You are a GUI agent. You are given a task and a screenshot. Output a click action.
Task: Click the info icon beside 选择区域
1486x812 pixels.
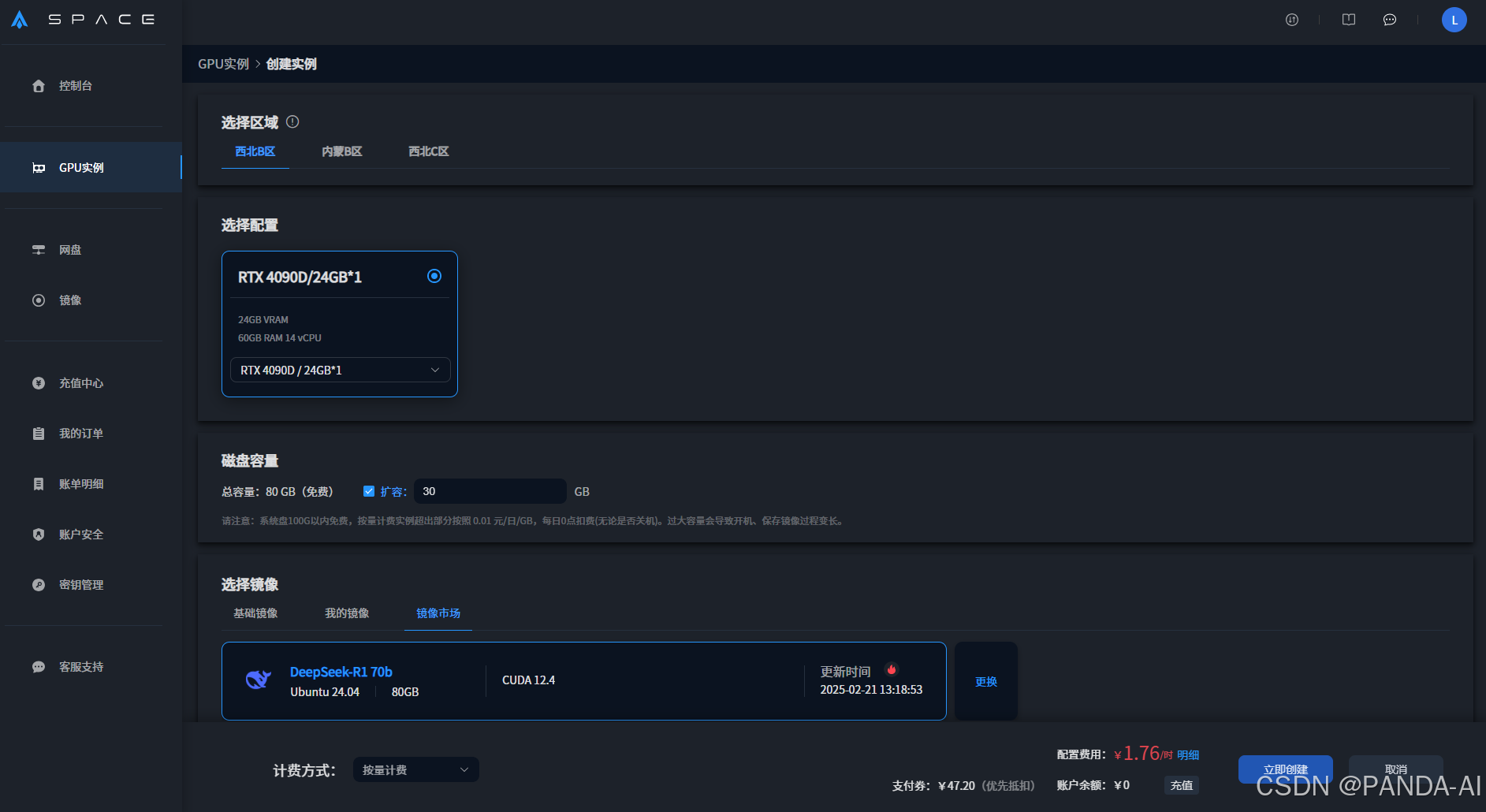(x=292, y=121)
